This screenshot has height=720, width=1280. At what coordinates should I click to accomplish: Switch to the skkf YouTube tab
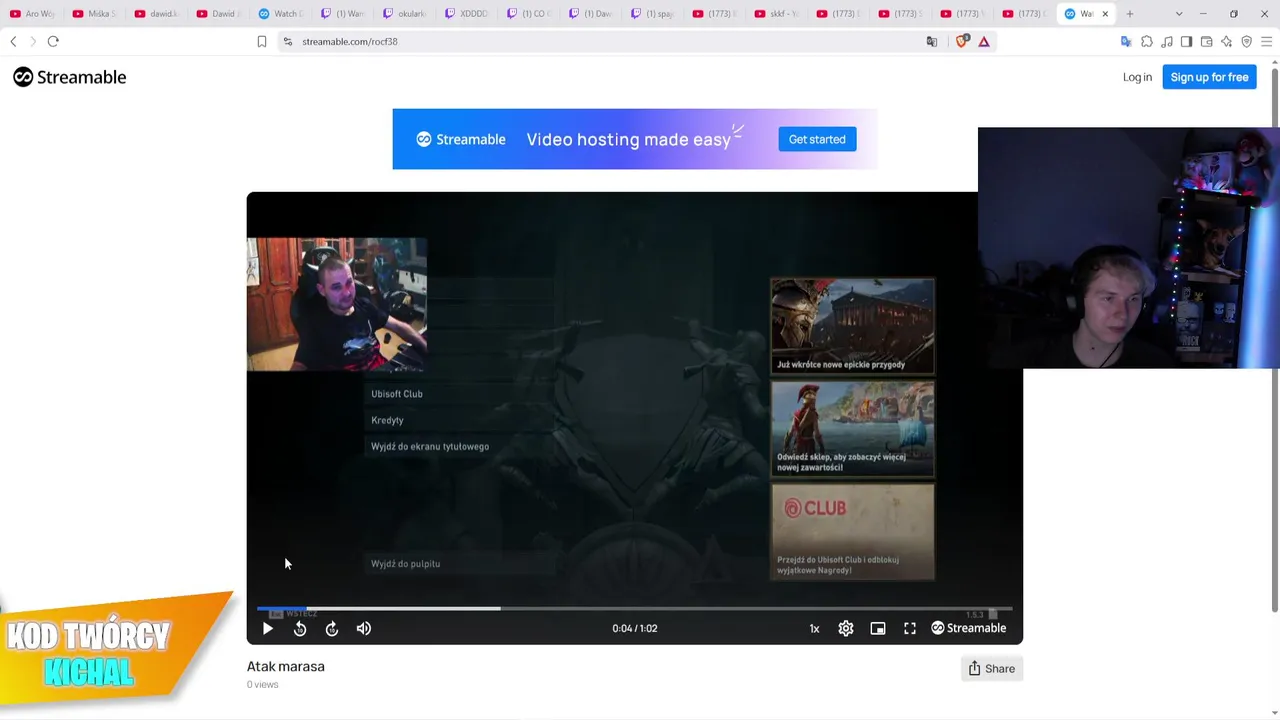[x=776, y=14]
